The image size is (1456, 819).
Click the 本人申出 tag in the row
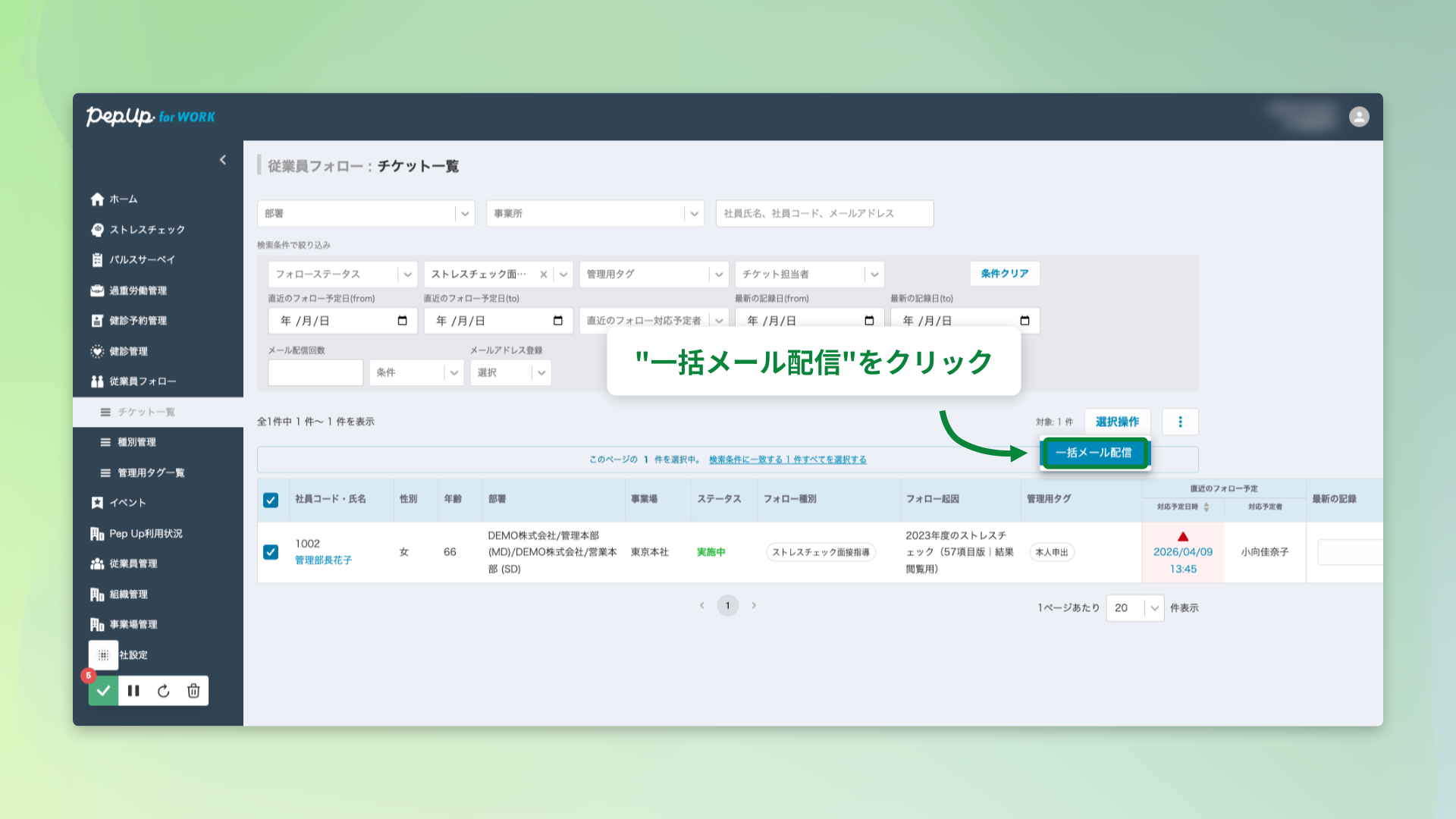(1052, 552)
